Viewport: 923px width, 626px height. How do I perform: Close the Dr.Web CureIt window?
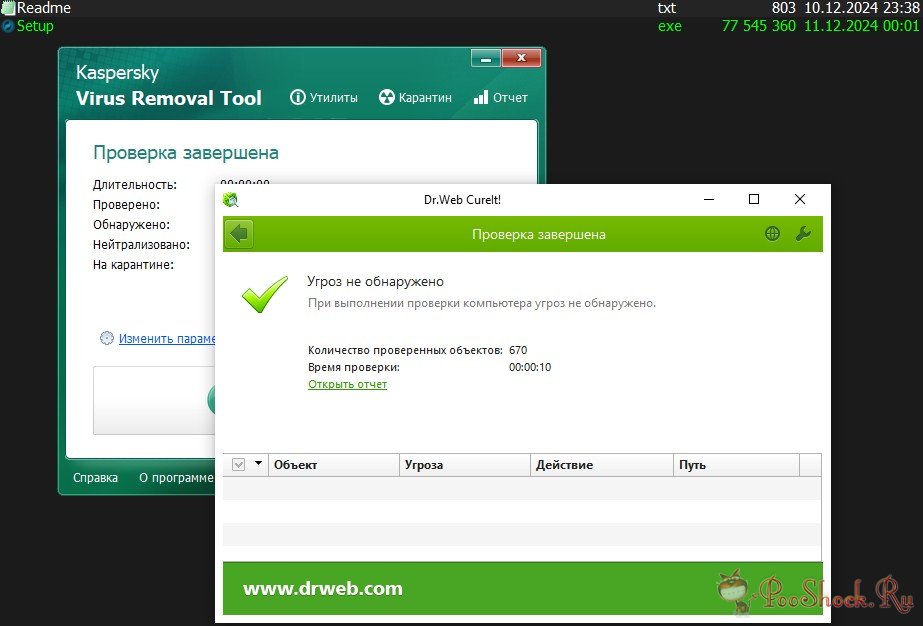tap(799, 200)
